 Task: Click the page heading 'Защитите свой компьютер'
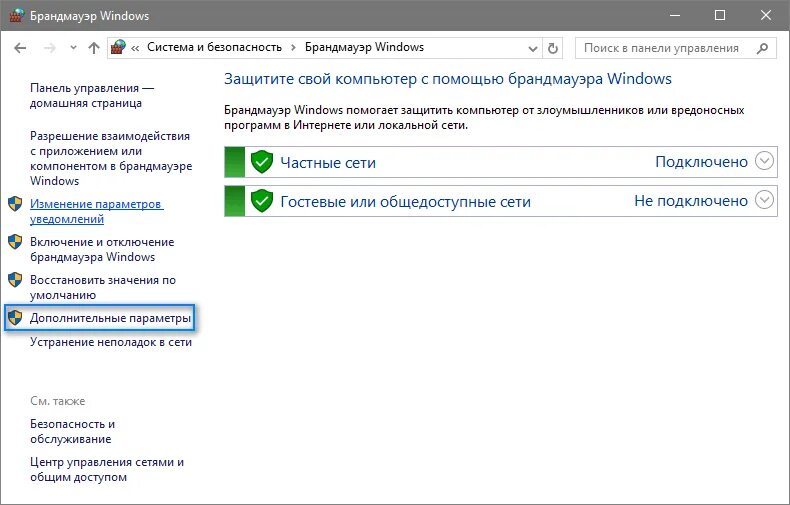(447, 79)
